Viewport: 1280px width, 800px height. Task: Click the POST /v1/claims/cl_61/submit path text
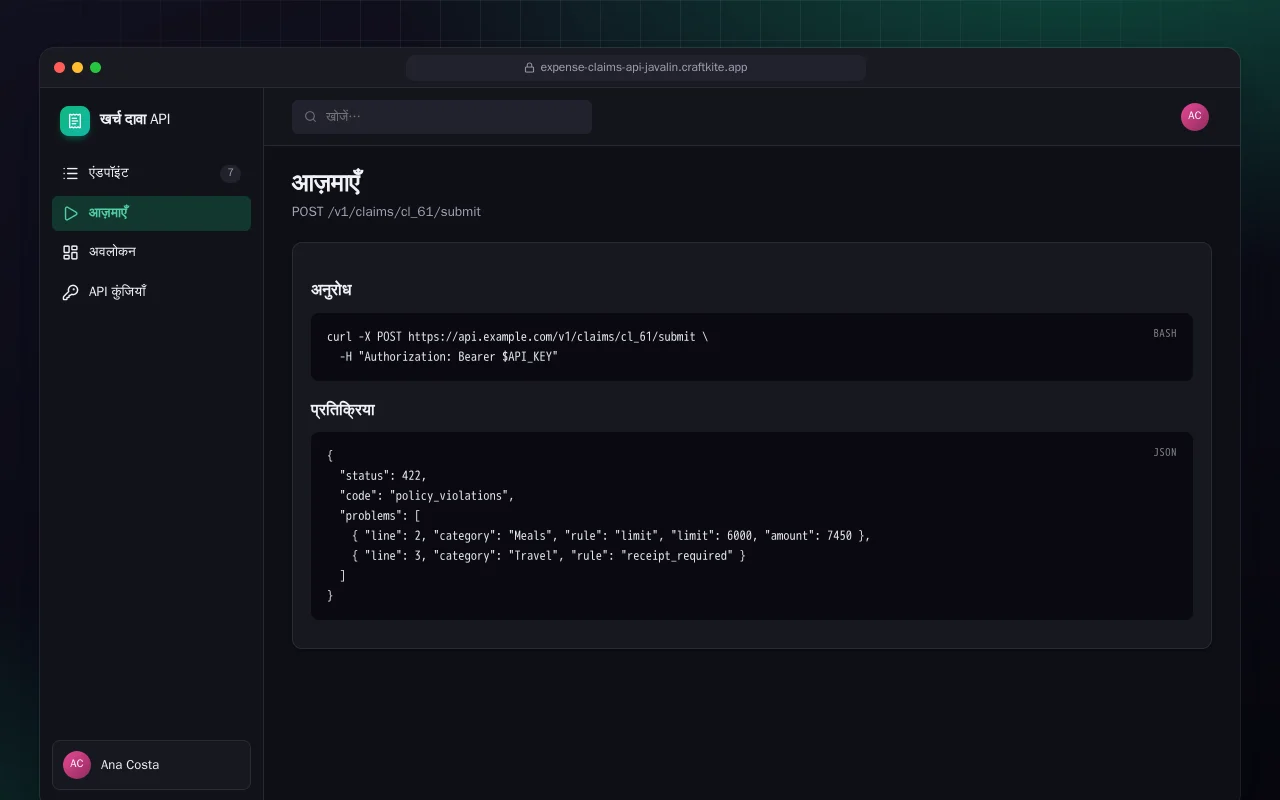[x=386, y=212]
